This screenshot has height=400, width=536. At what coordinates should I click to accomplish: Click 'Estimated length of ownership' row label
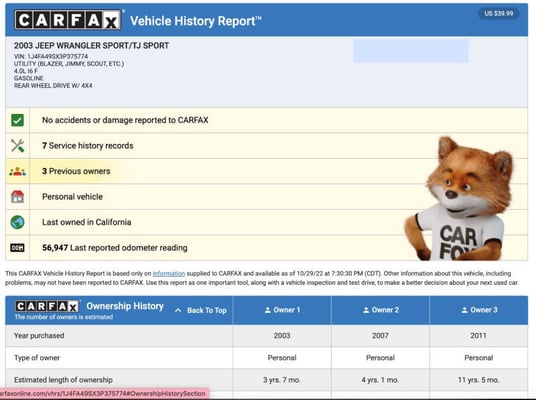tap(63, 380)
